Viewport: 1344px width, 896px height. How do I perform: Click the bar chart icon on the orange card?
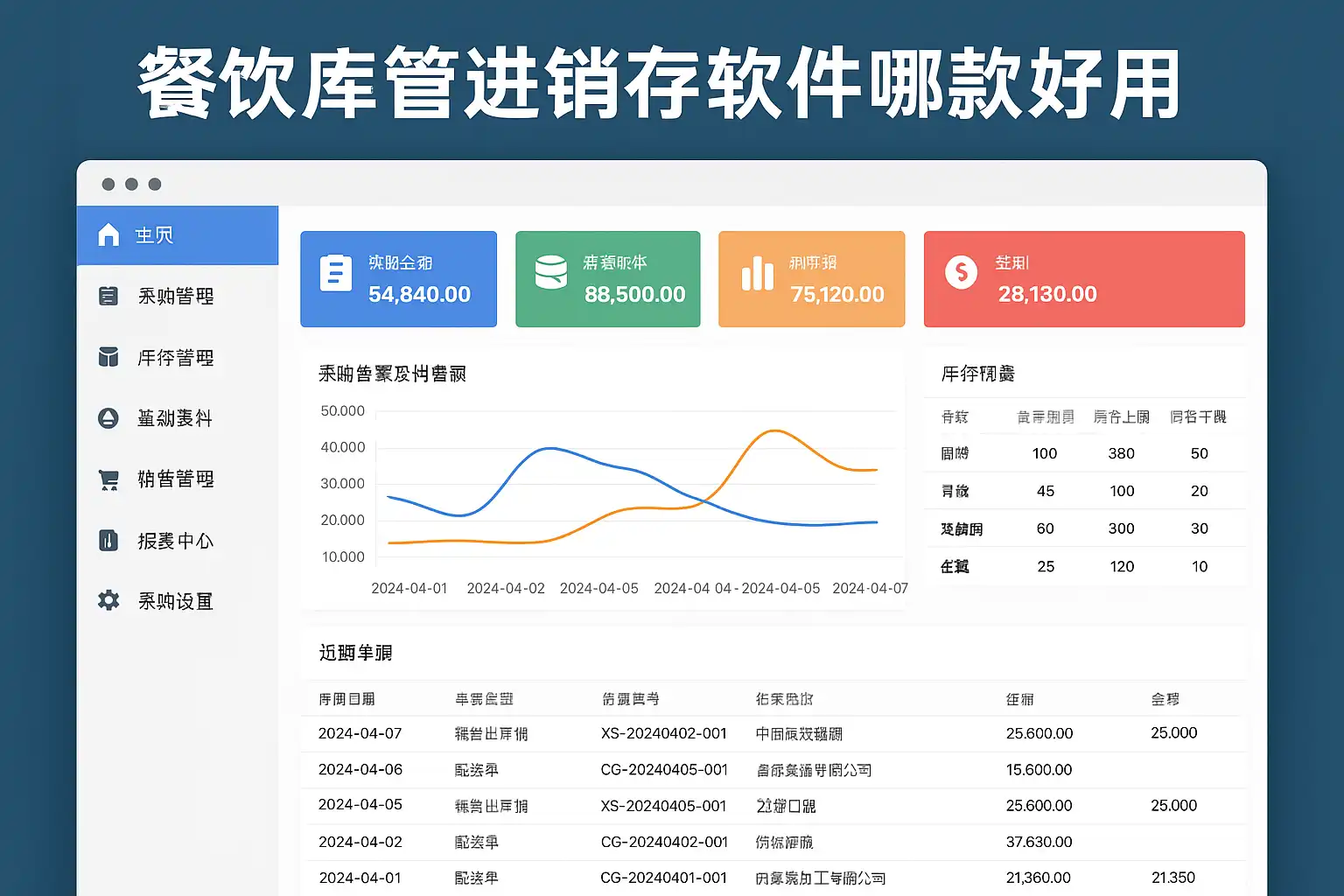(757, 274)
